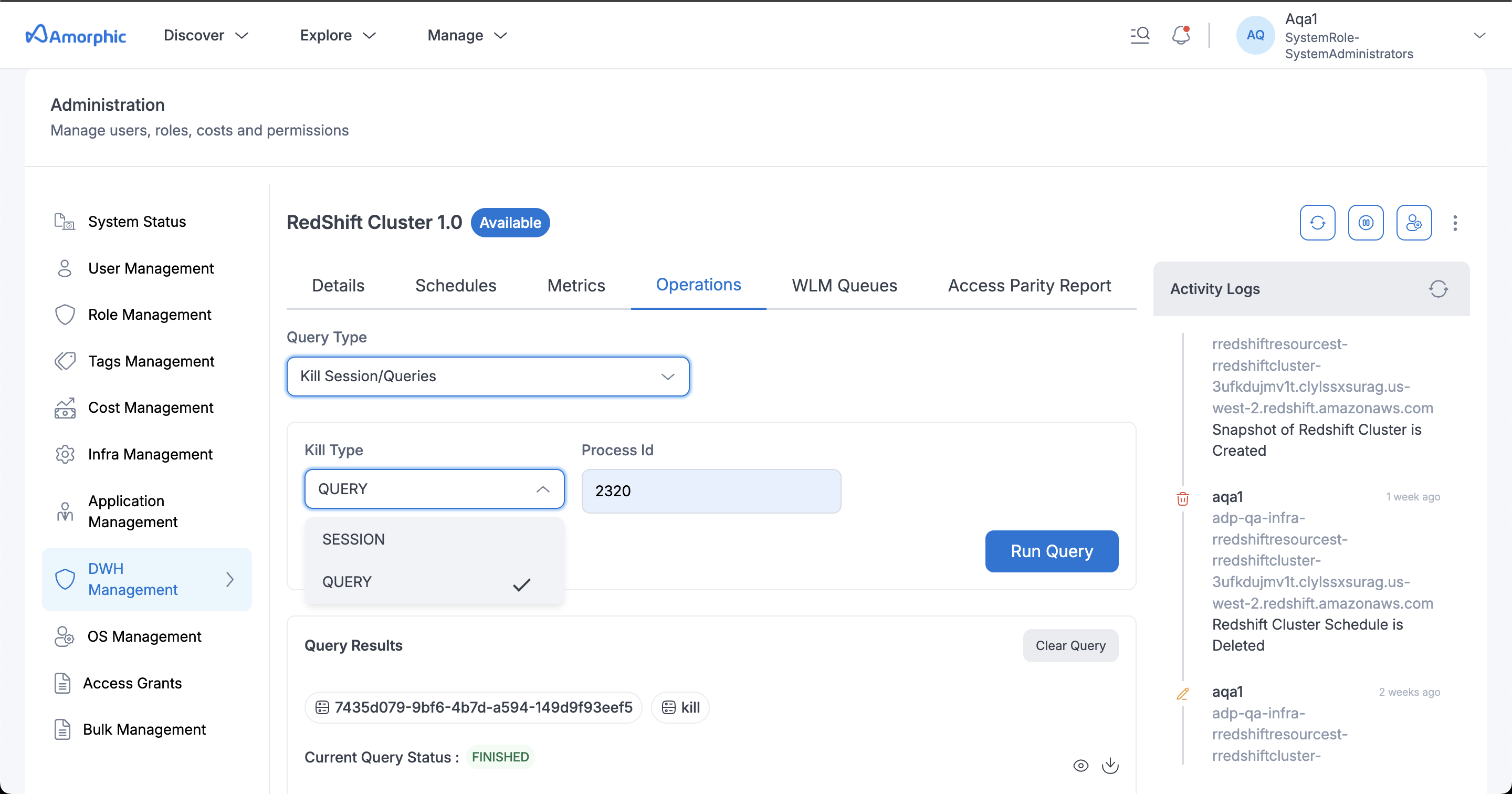Click the Clear Query button
1512x794 pixels.
[x=1070, y=645]
